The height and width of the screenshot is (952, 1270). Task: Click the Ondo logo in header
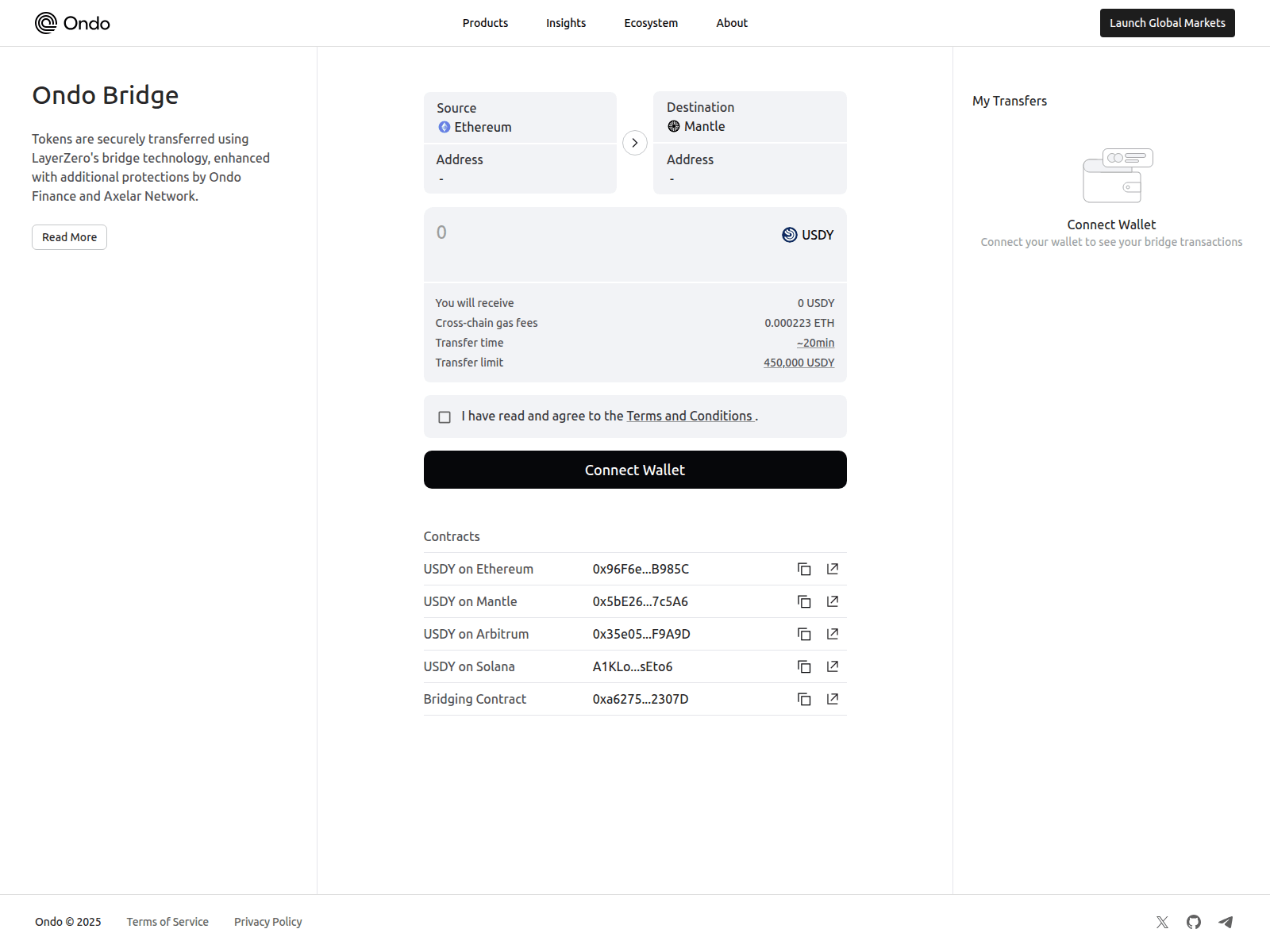(72, 23)
